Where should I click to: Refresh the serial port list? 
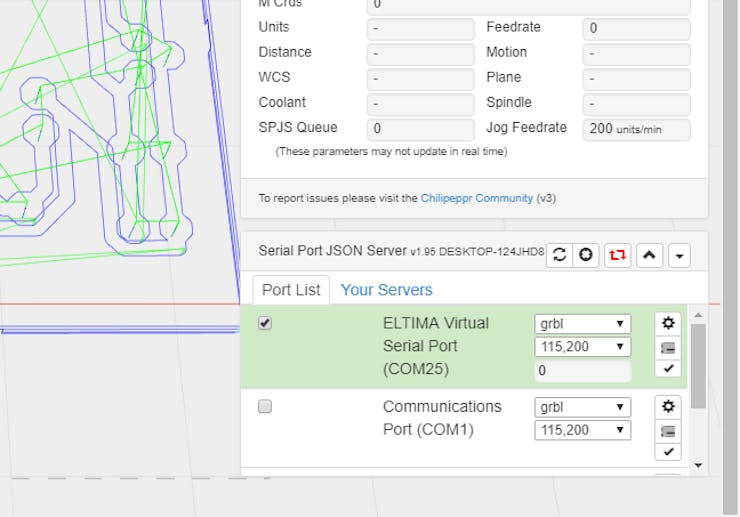[559, 255]
